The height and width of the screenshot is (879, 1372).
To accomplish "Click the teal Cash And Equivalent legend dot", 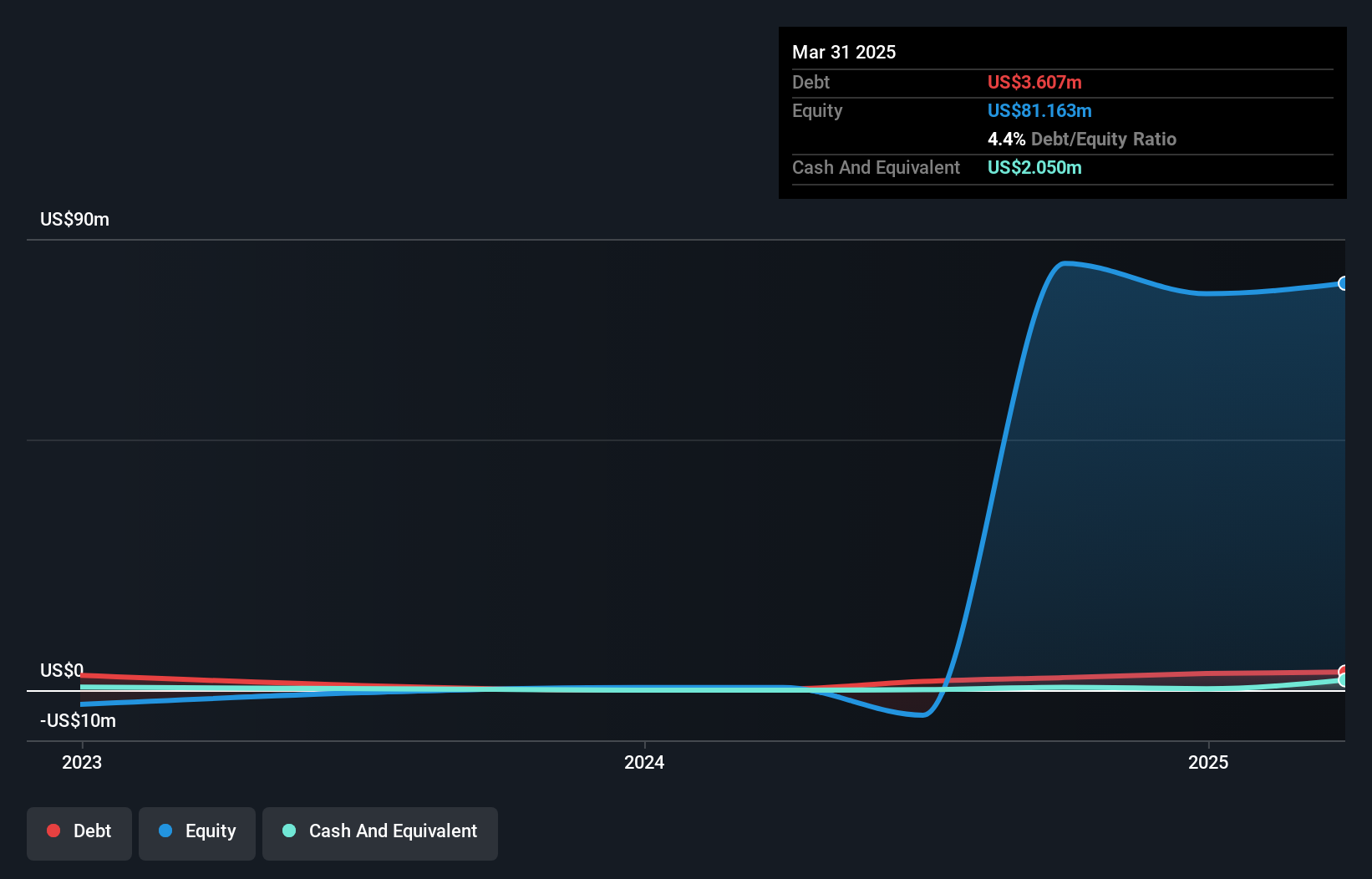I will (x=289, y=831).
